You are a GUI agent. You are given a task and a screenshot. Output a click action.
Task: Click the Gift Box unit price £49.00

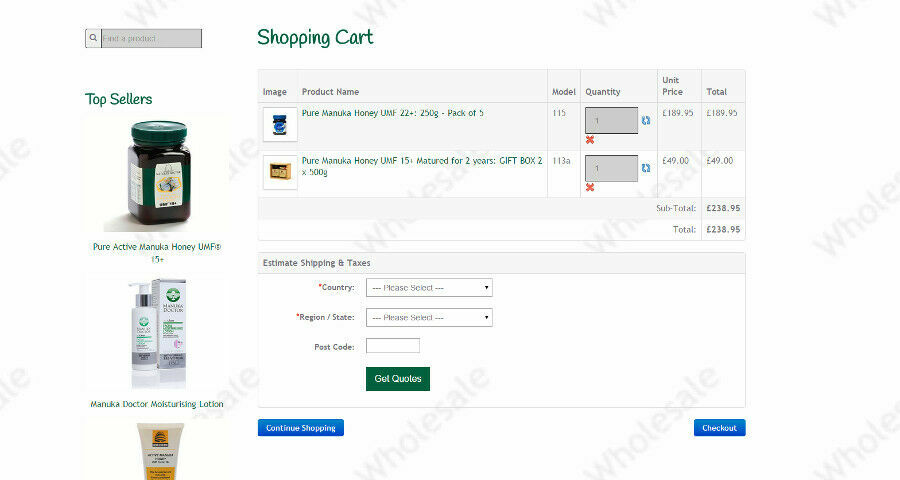pos(675,161)
